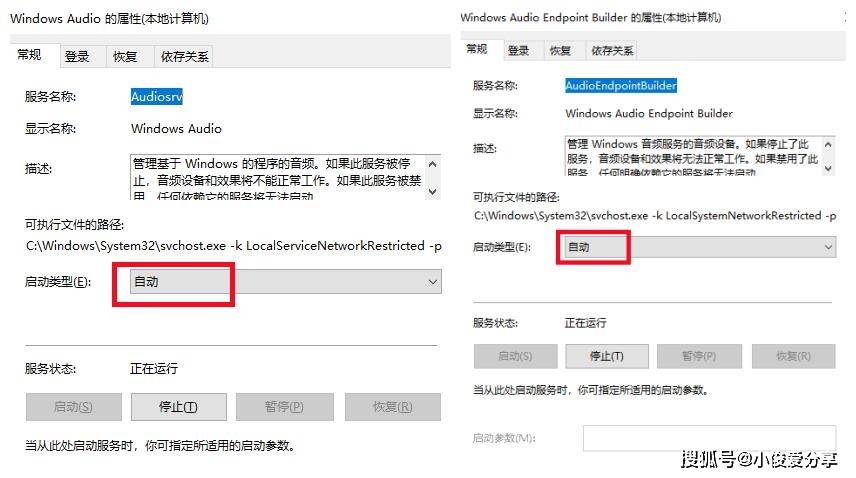Screen dimensions: 856x478
Task: Expand 启动类型 dropdown in Windows Audio dialog
Action: coord(286,282)
